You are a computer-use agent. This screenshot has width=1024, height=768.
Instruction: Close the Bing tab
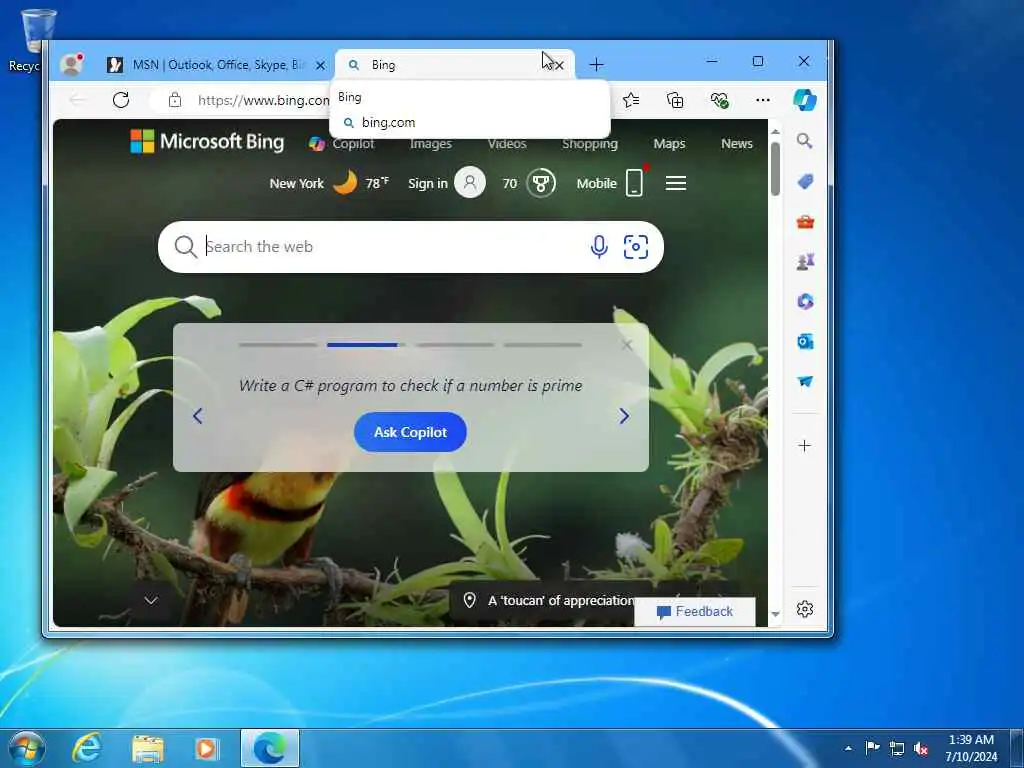558,65
